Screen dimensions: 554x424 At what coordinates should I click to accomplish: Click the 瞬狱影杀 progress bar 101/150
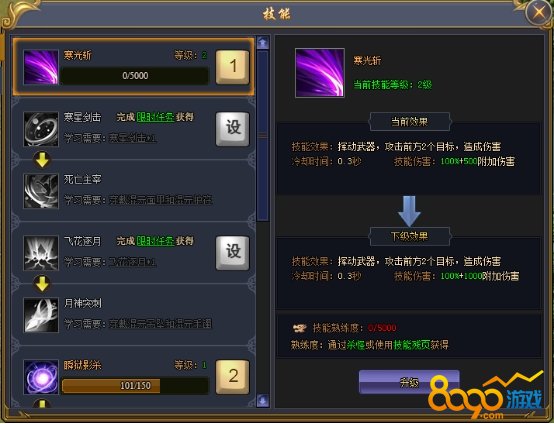click(135, 385)
